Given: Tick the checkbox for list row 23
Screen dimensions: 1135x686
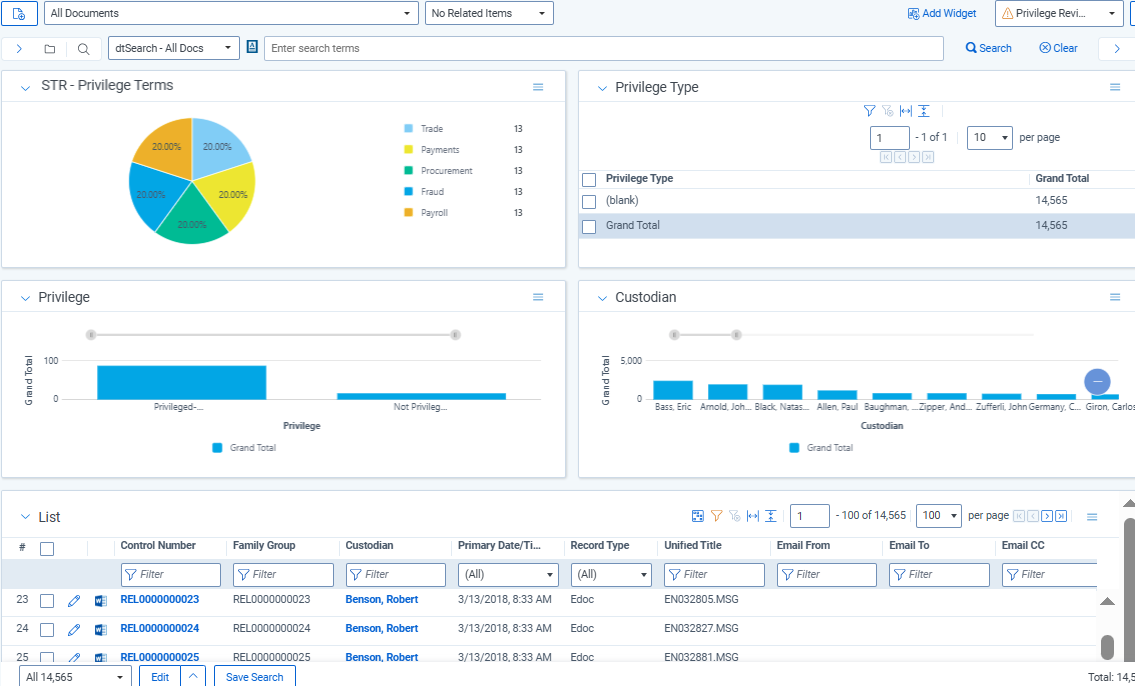Looking at the screenshot, I should coord(47,601).
